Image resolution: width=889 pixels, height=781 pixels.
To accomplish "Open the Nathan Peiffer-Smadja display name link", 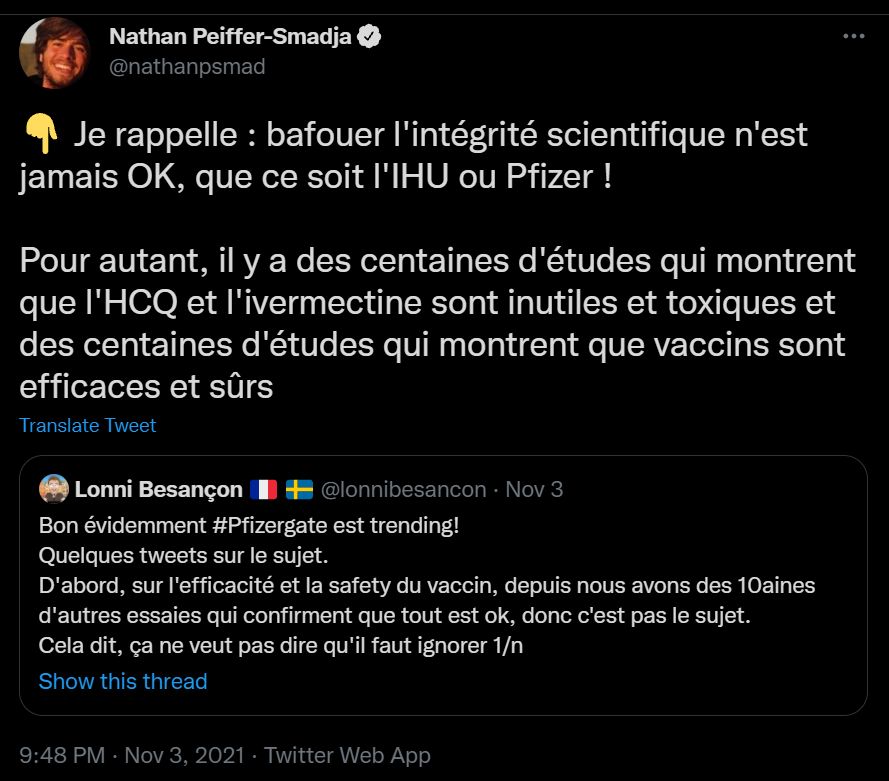I will pyautogui.click(x=232, y=38).
